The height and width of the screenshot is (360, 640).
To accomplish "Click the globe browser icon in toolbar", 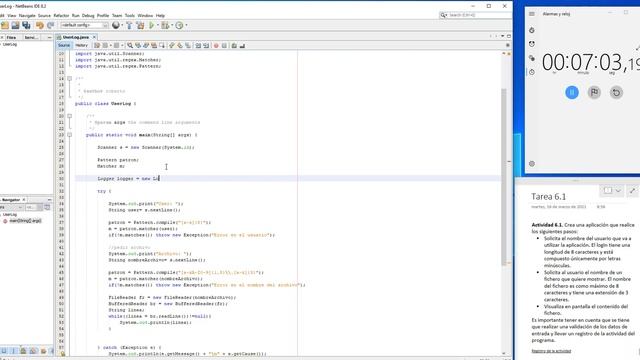I will (x=116, y=25).
